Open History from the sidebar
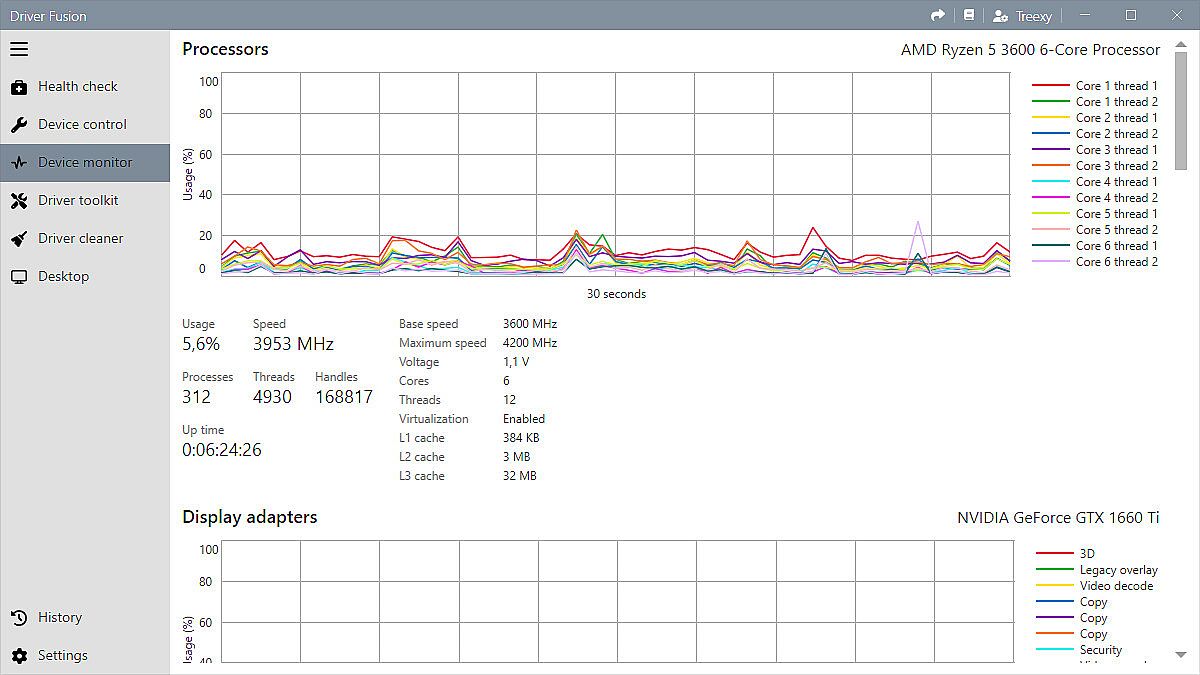Screen dimensions: 1200x675 click(85, 618)
